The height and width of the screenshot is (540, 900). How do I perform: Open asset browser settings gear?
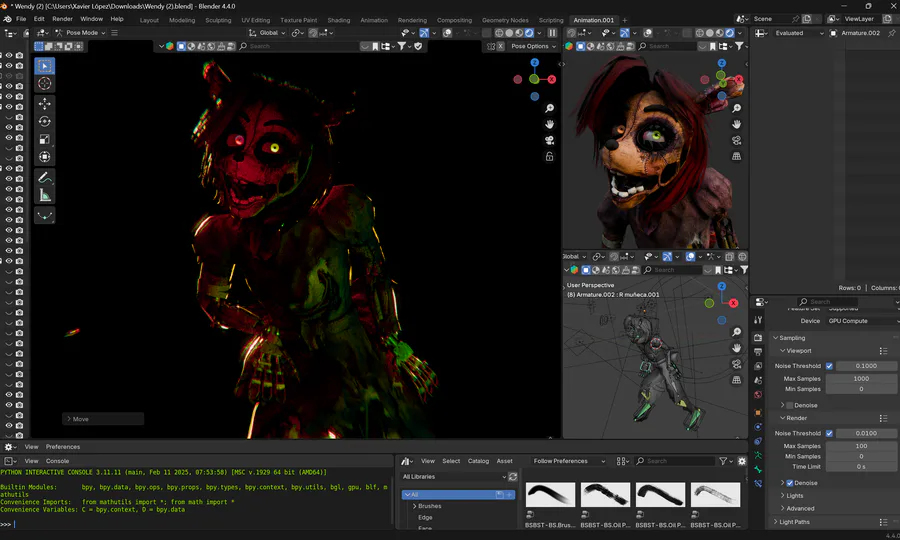(x=742, y=461)
